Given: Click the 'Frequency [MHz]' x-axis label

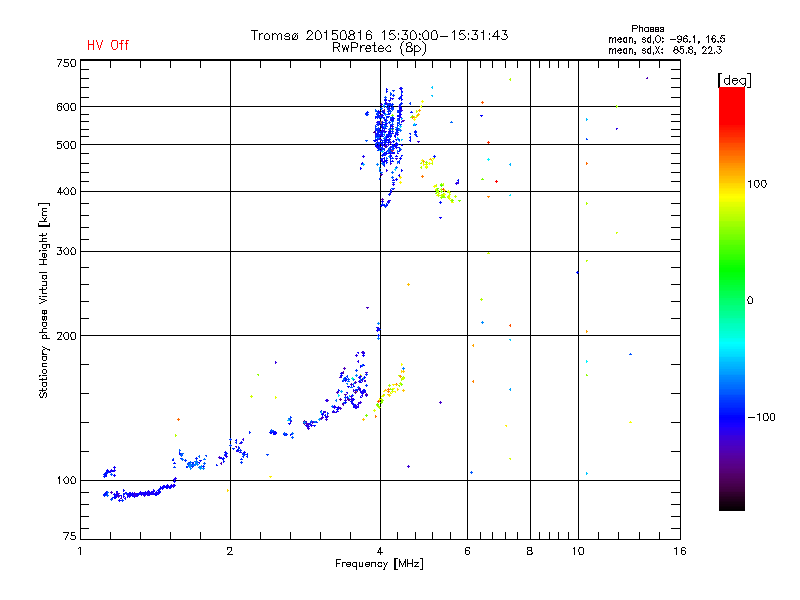Looking at the screenshot, I should (x=379, y=564).
